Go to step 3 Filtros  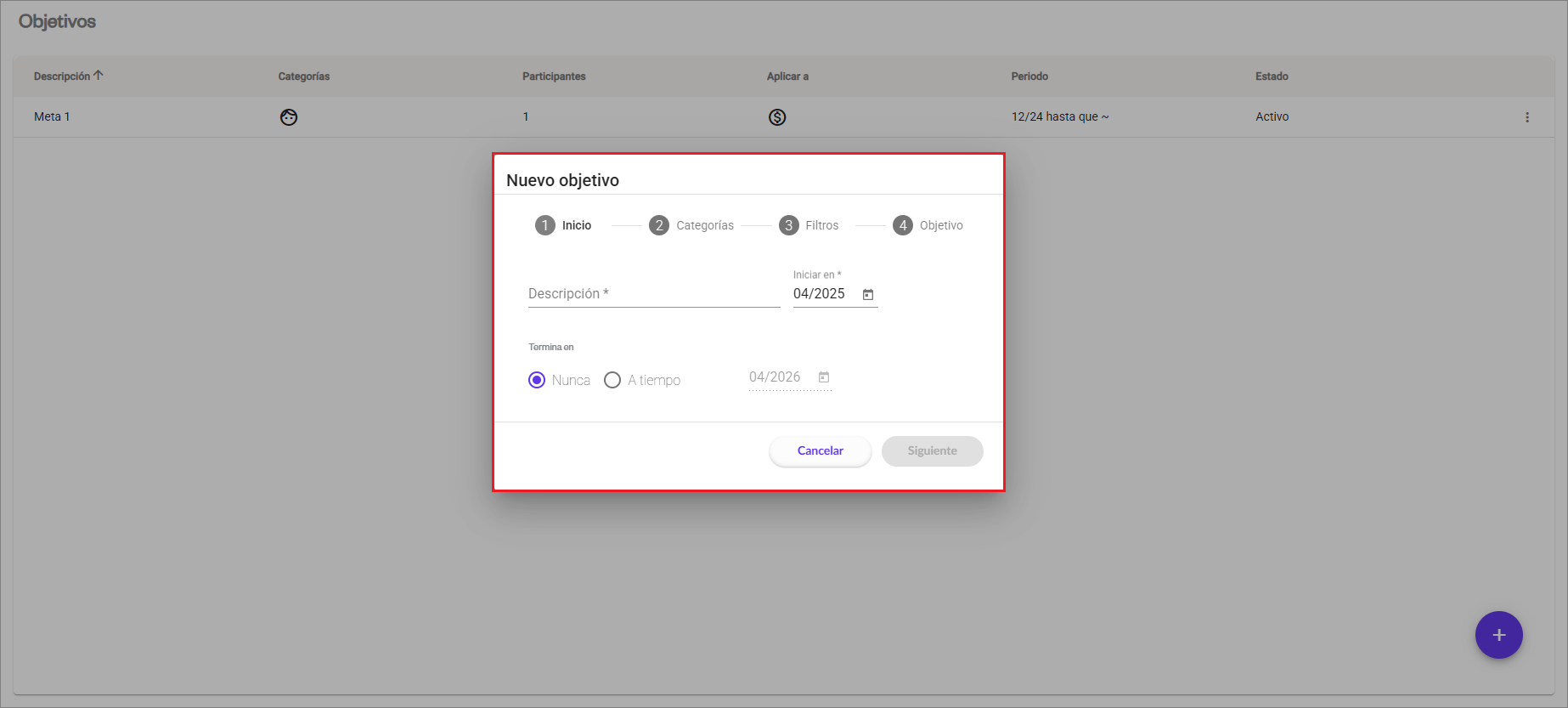pos(809,225)
